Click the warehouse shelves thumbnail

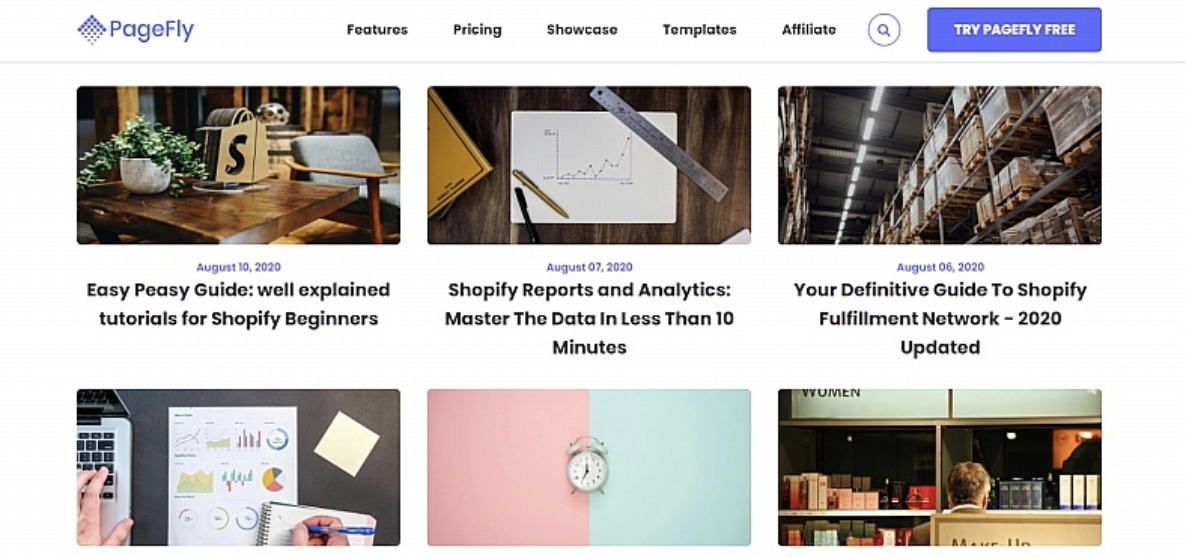coord(939,165)
